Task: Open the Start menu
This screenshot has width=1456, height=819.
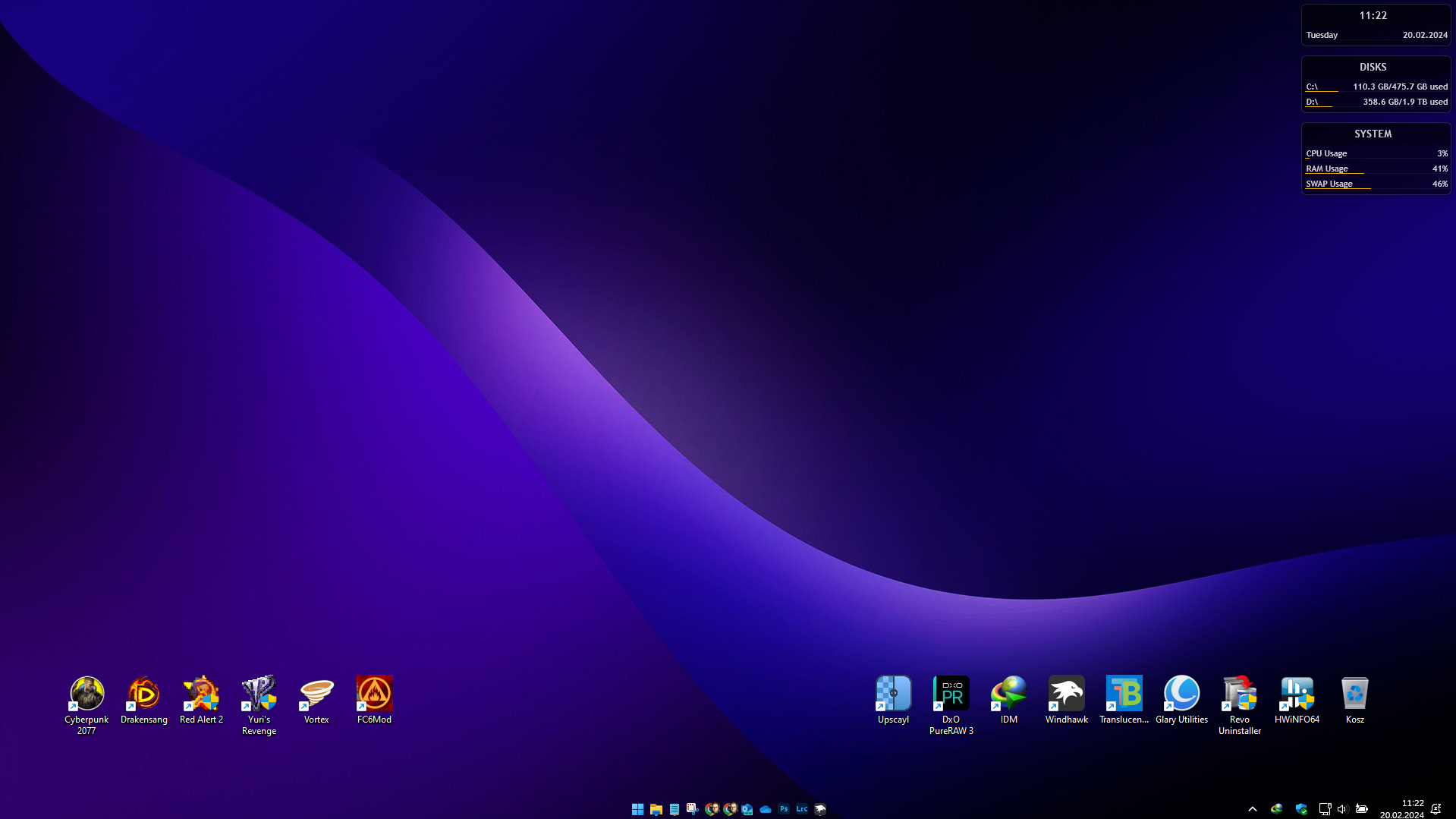Action: coord(637,809)
